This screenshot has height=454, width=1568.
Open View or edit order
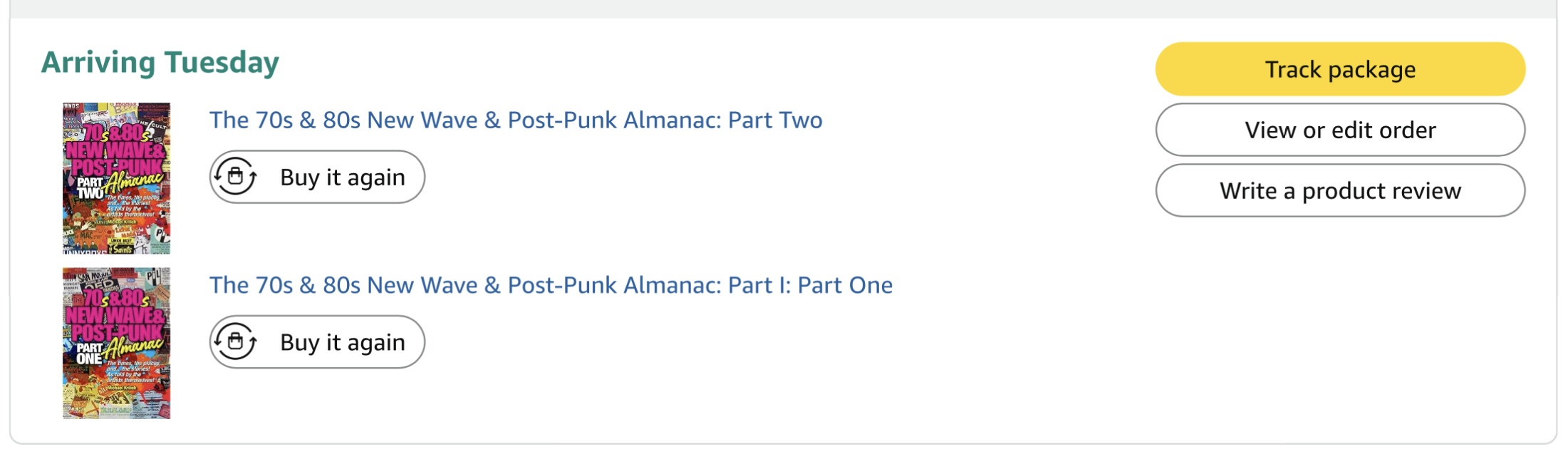[x=1339, y=130]
